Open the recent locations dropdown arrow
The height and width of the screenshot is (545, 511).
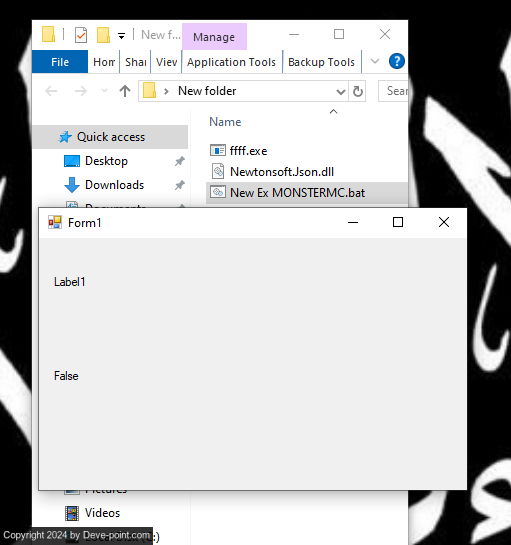(104, 91)
